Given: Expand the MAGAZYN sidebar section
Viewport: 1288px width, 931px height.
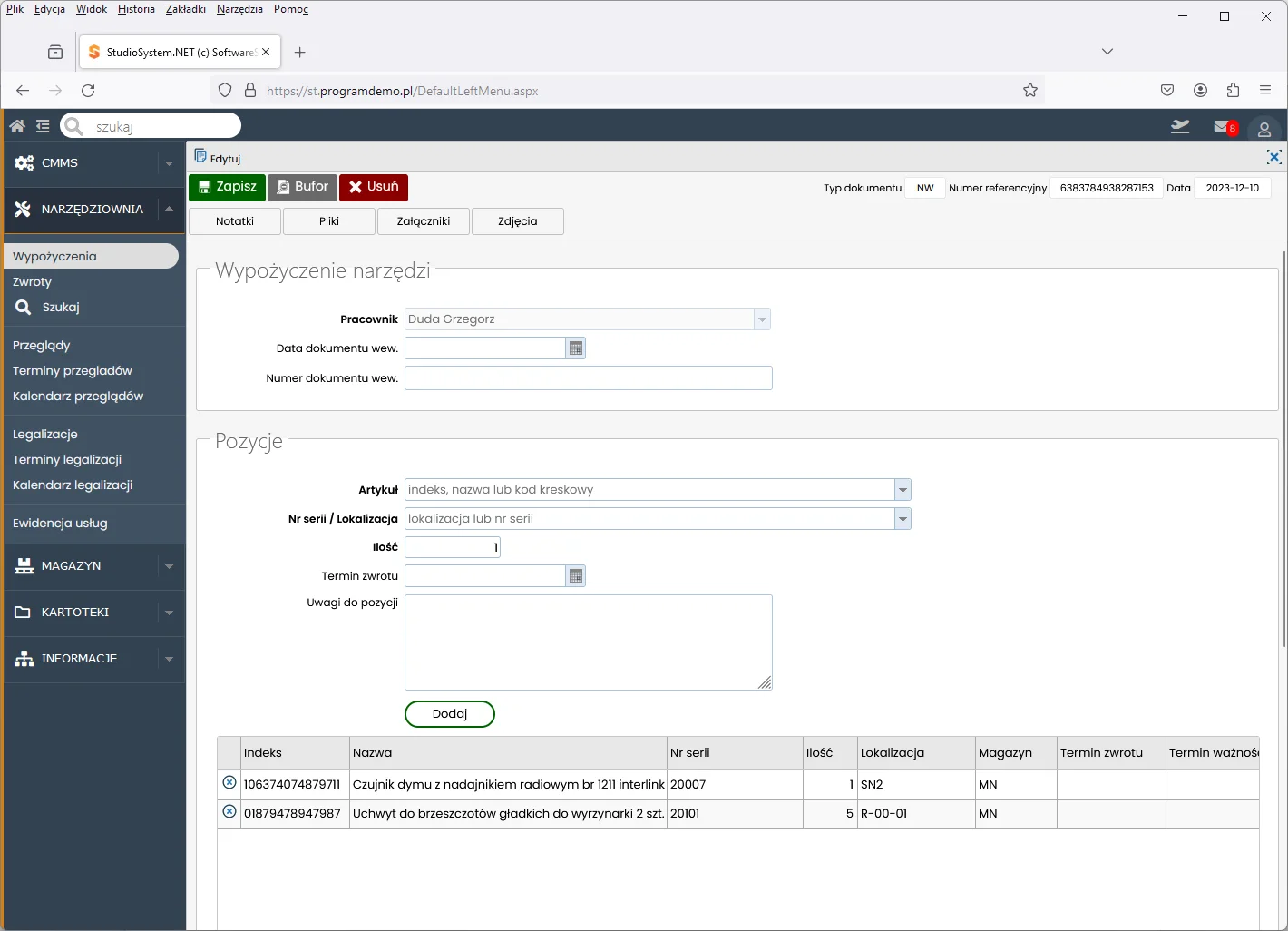Looking at the screenshot, I should coord(169,566).
